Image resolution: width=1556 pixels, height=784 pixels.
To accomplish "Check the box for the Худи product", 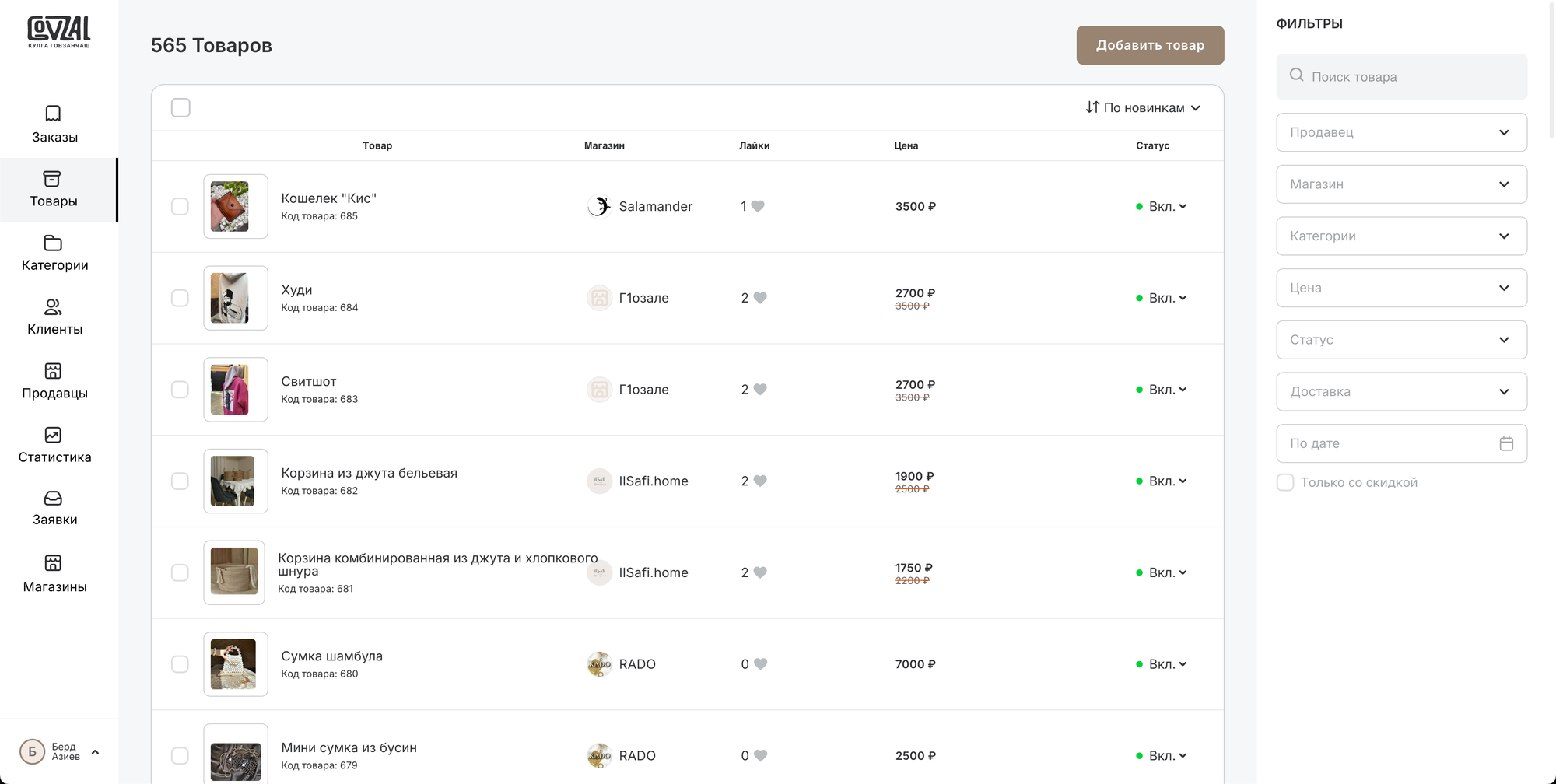I will 180,298.
